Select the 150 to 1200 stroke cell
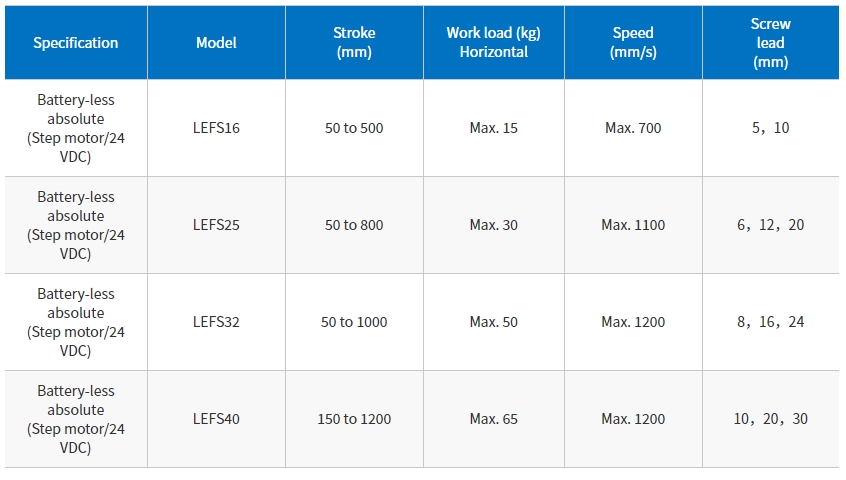846x480 pixels. click(x=354, y=419)
